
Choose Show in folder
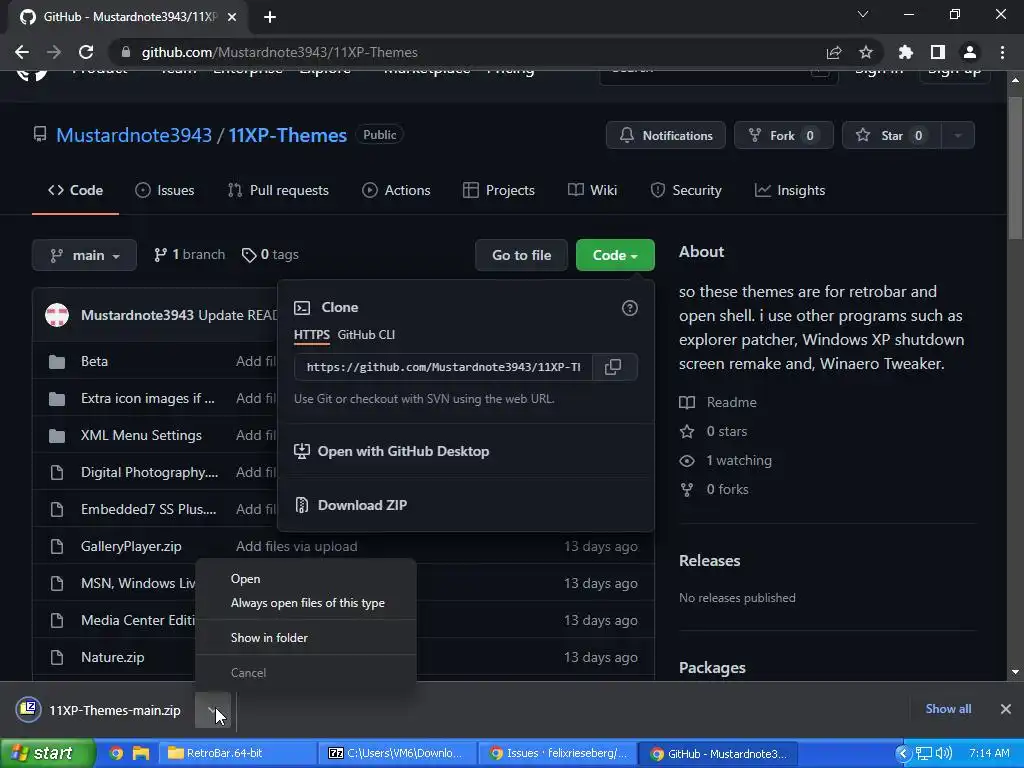coord(306,638)
